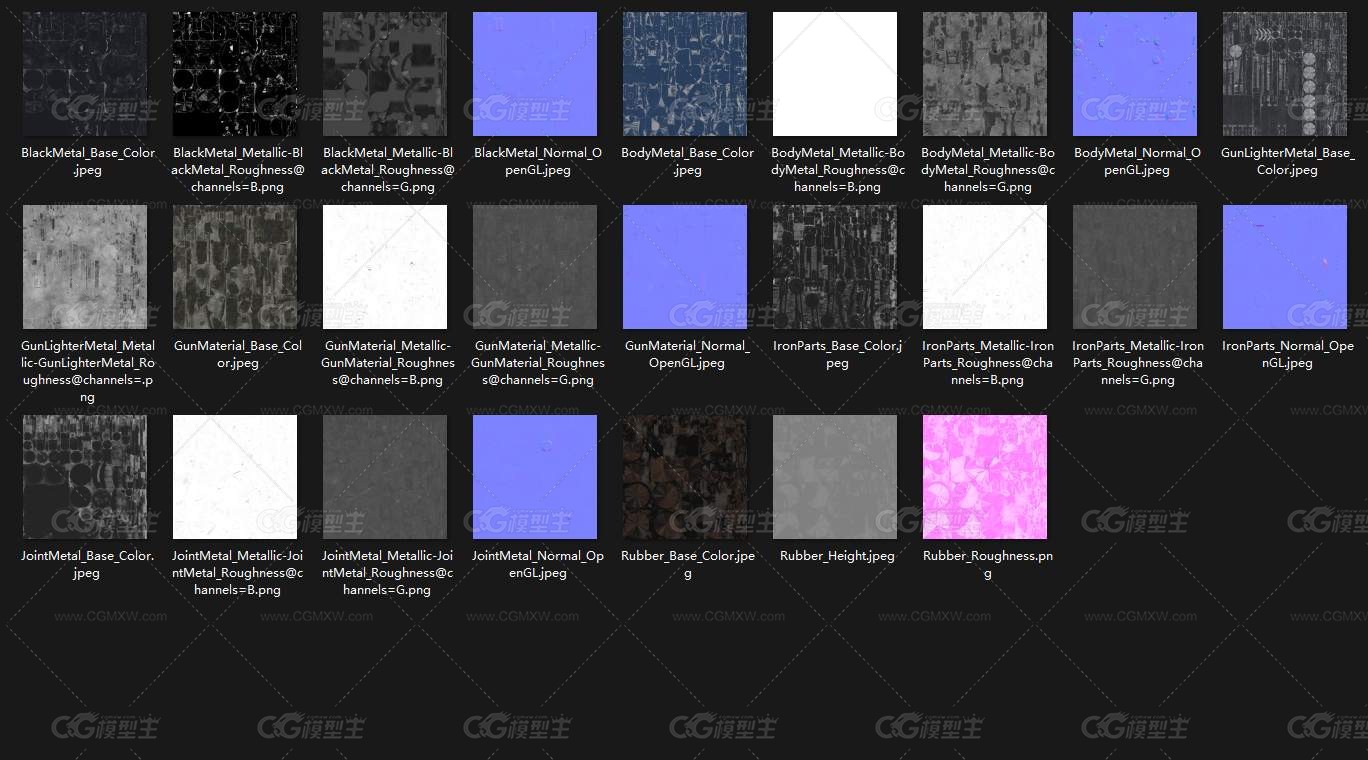Click label 'IronParts_Metallic-IronParts_Roughness@channels=B.png'
Image resolution: width=1368 pixels, height=760 pixels.
[x=988, y=363]
